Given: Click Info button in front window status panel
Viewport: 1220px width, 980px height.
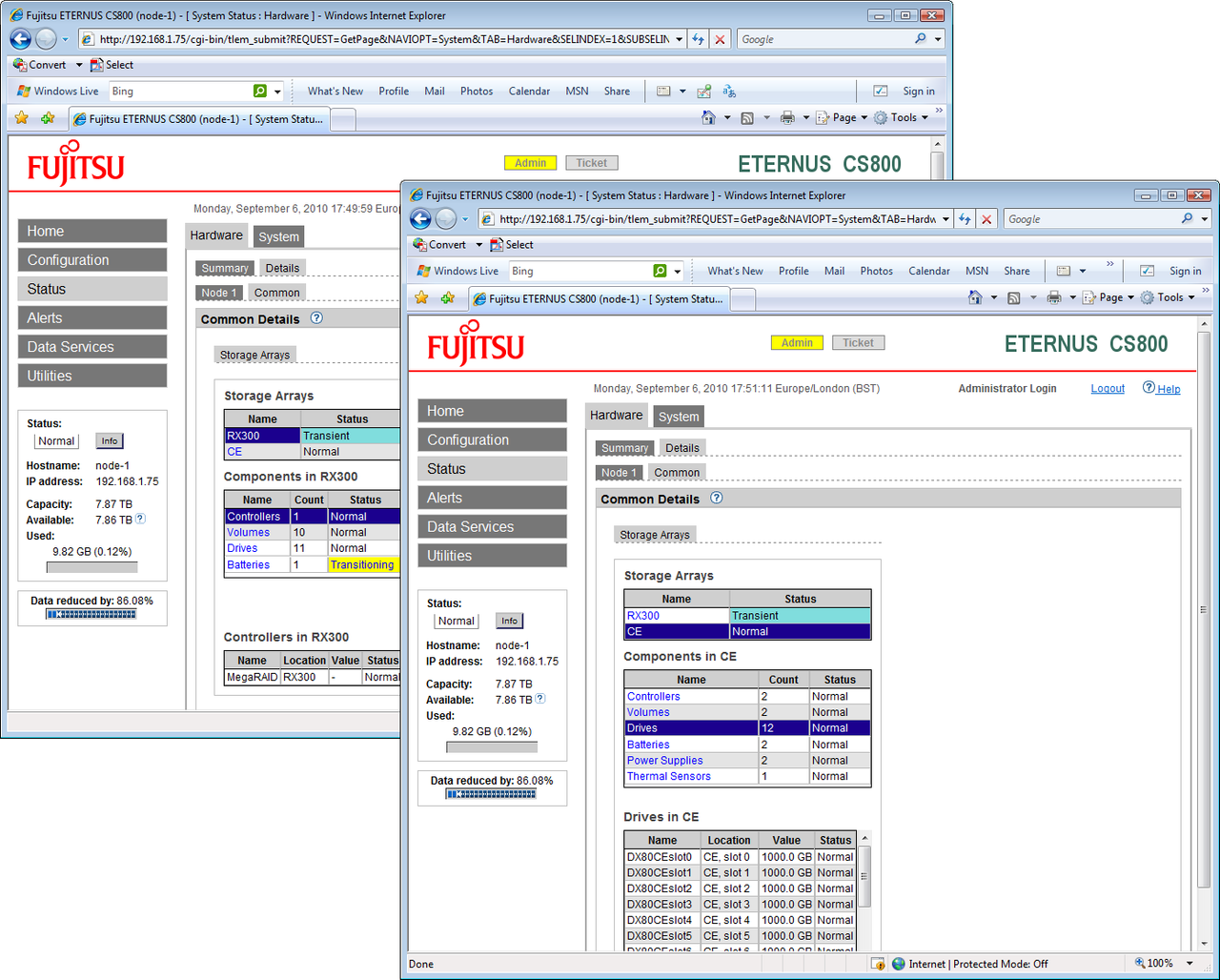Looking at the screenshot, I should pyautogui.click(x=510, y=621).
